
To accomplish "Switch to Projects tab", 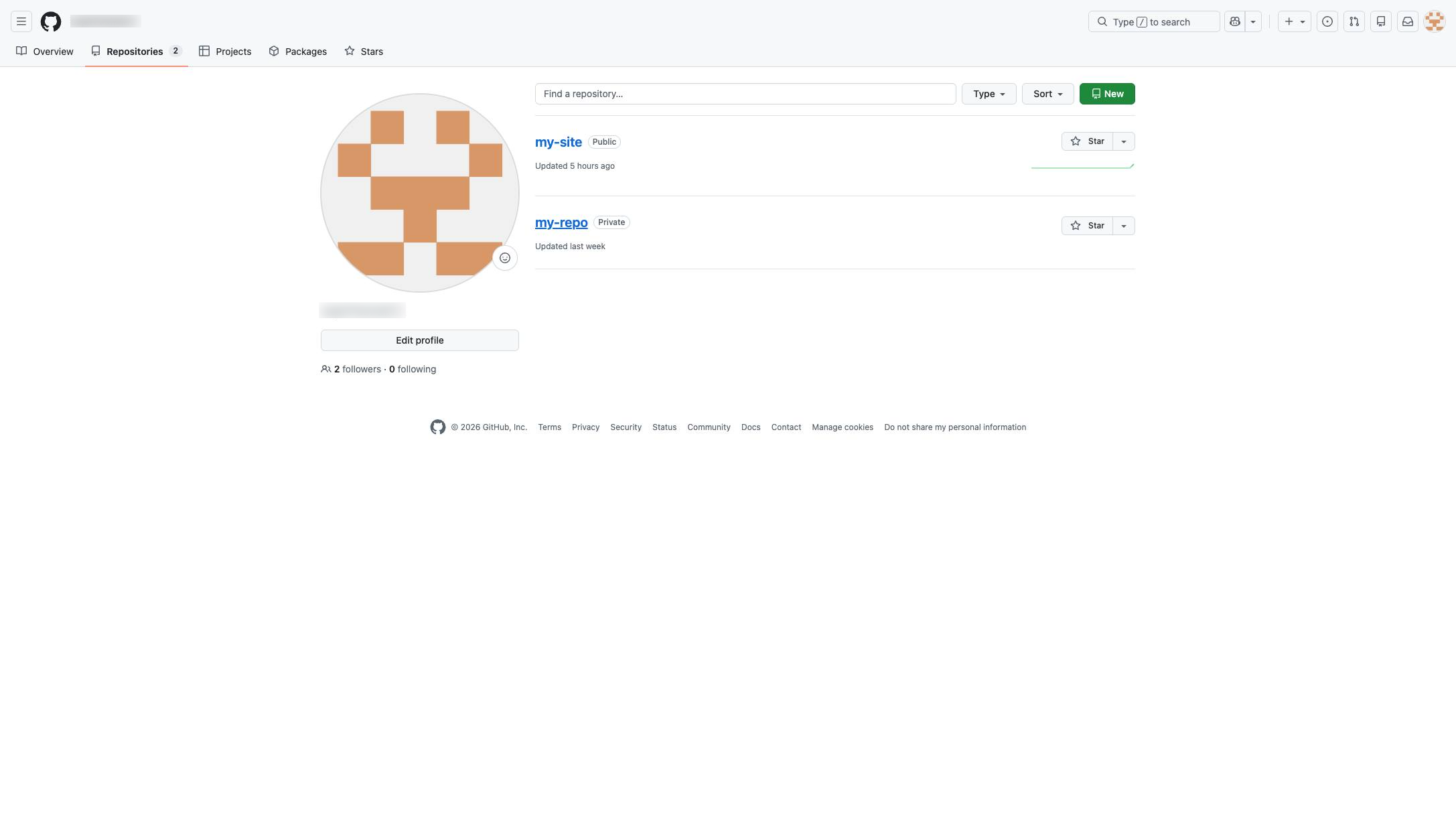I will tap(225, 52).
